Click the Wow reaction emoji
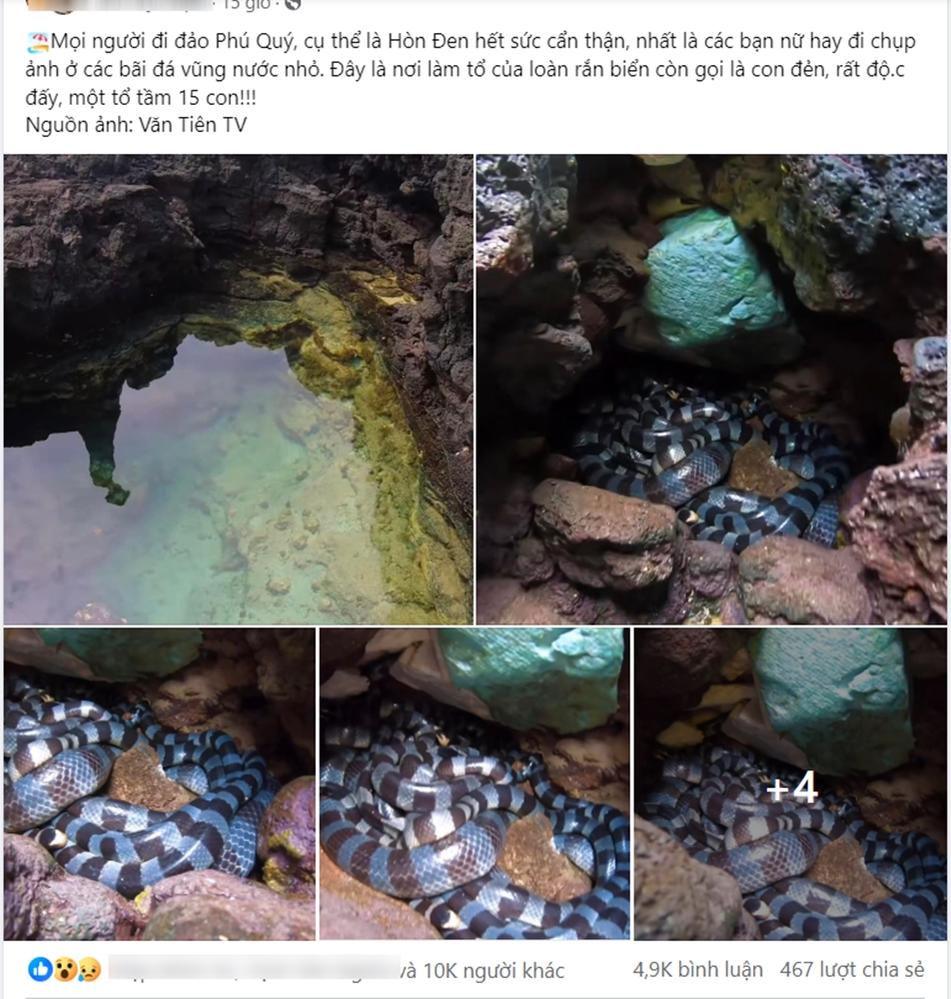 click(65, 969)
